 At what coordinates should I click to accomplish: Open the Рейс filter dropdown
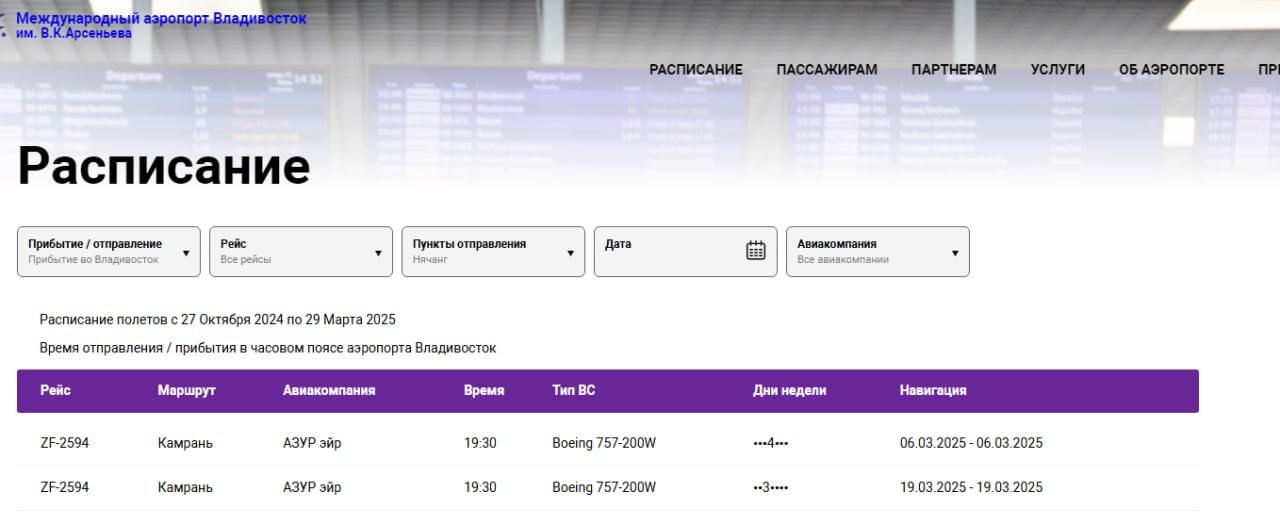[300, 251]
